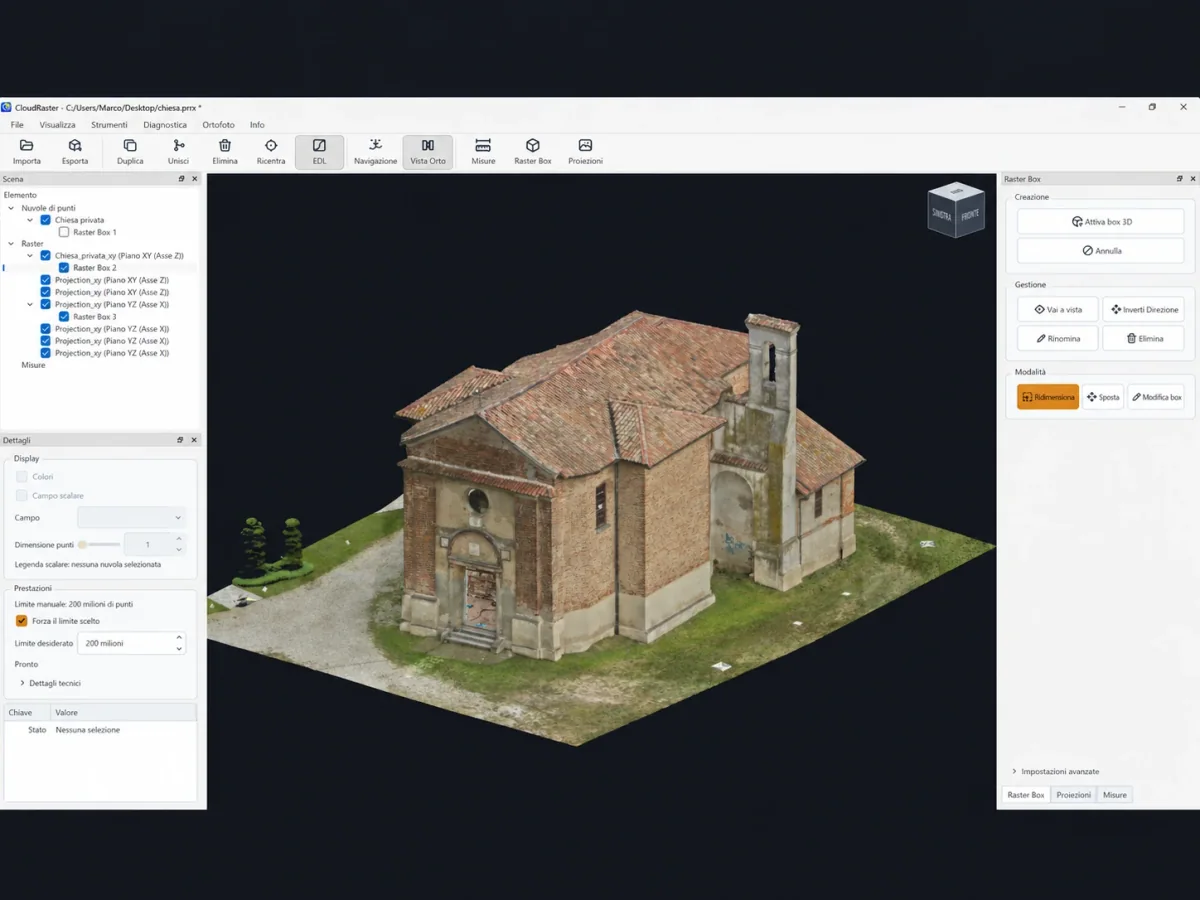This screenshot has width=1200, height=900.
Task: Expand Dettagli tecnici
Action: click(22, 683)
